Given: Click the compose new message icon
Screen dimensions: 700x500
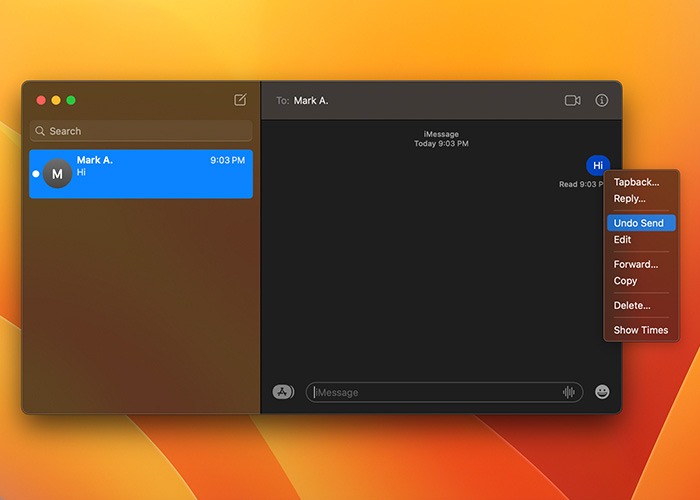Looking at the screenshot, I should pos(240,100).
